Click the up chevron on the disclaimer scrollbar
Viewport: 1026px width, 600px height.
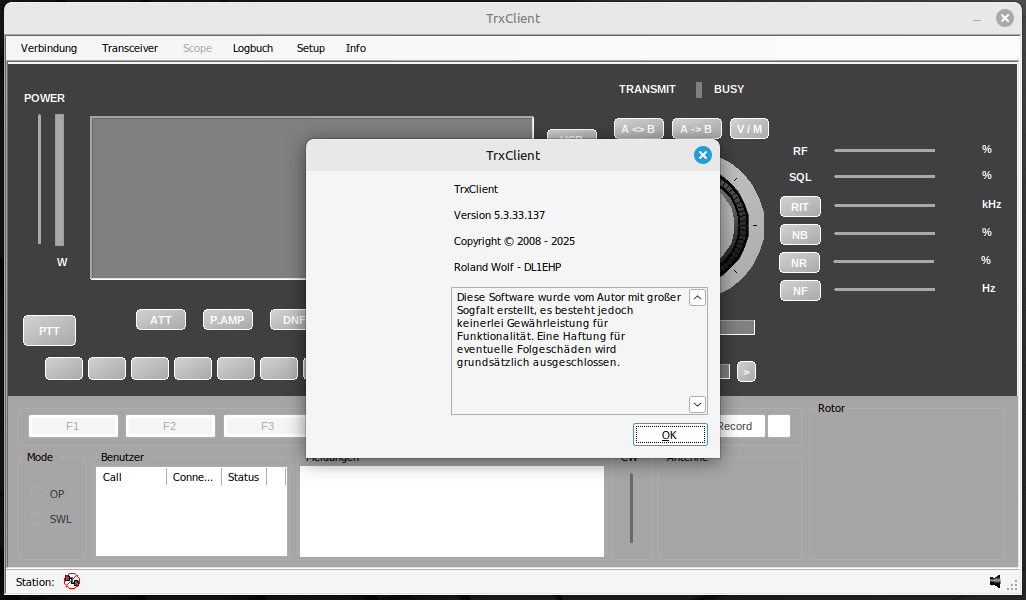coord(697,297)
